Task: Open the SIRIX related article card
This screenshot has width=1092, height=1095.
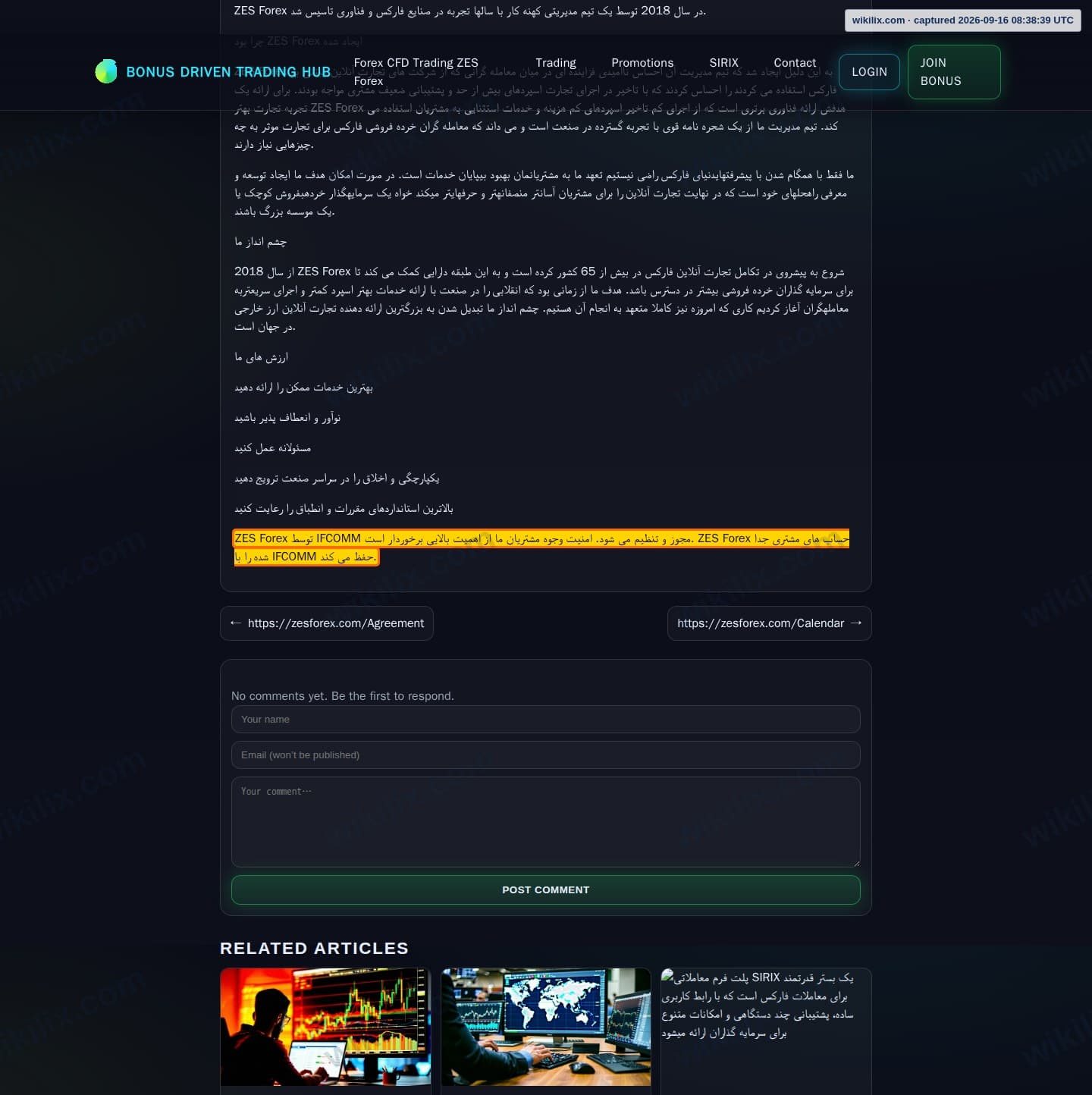Action: tap(766, 1030)
